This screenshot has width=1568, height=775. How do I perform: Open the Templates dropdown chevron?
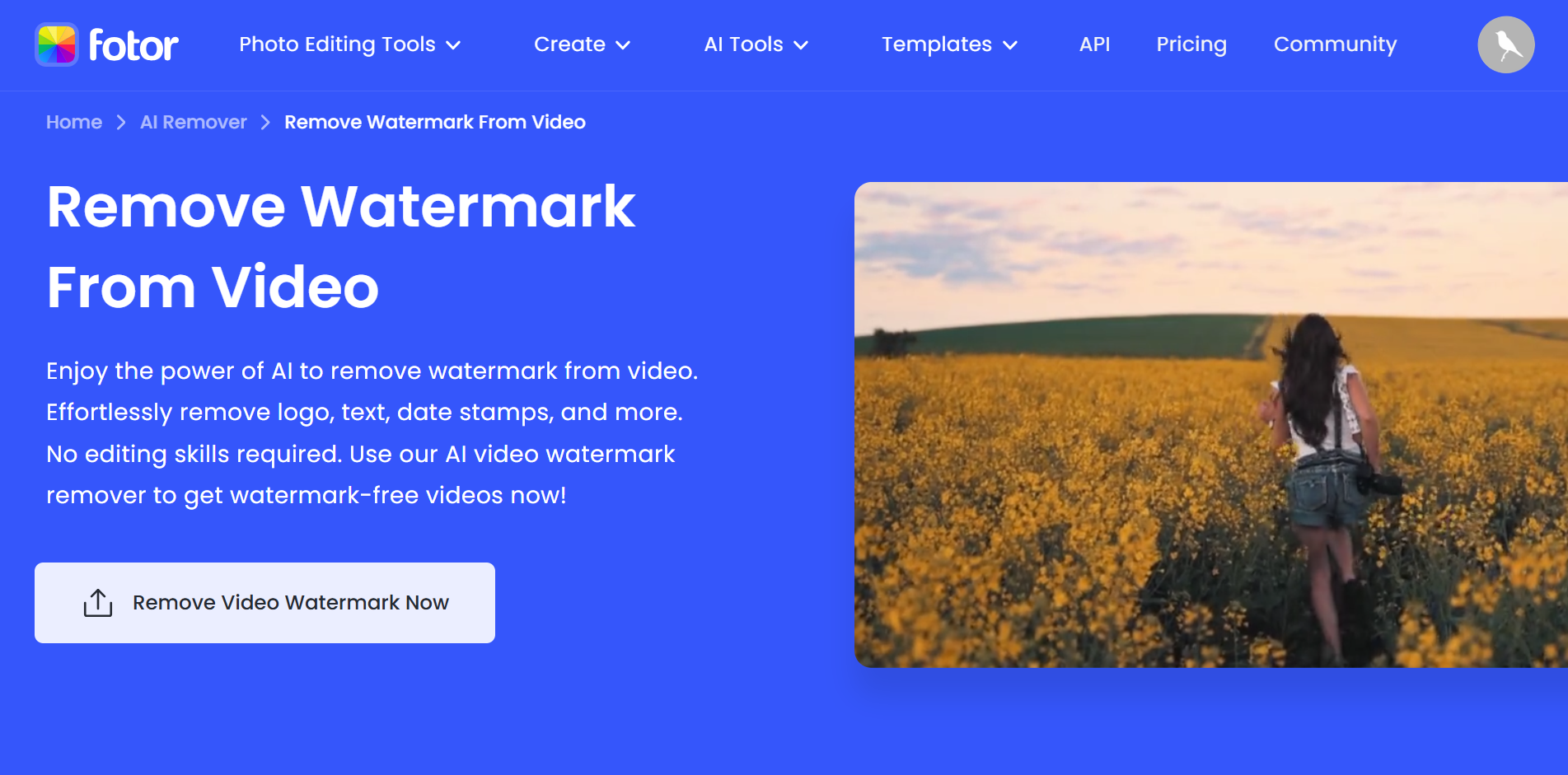1010,46
